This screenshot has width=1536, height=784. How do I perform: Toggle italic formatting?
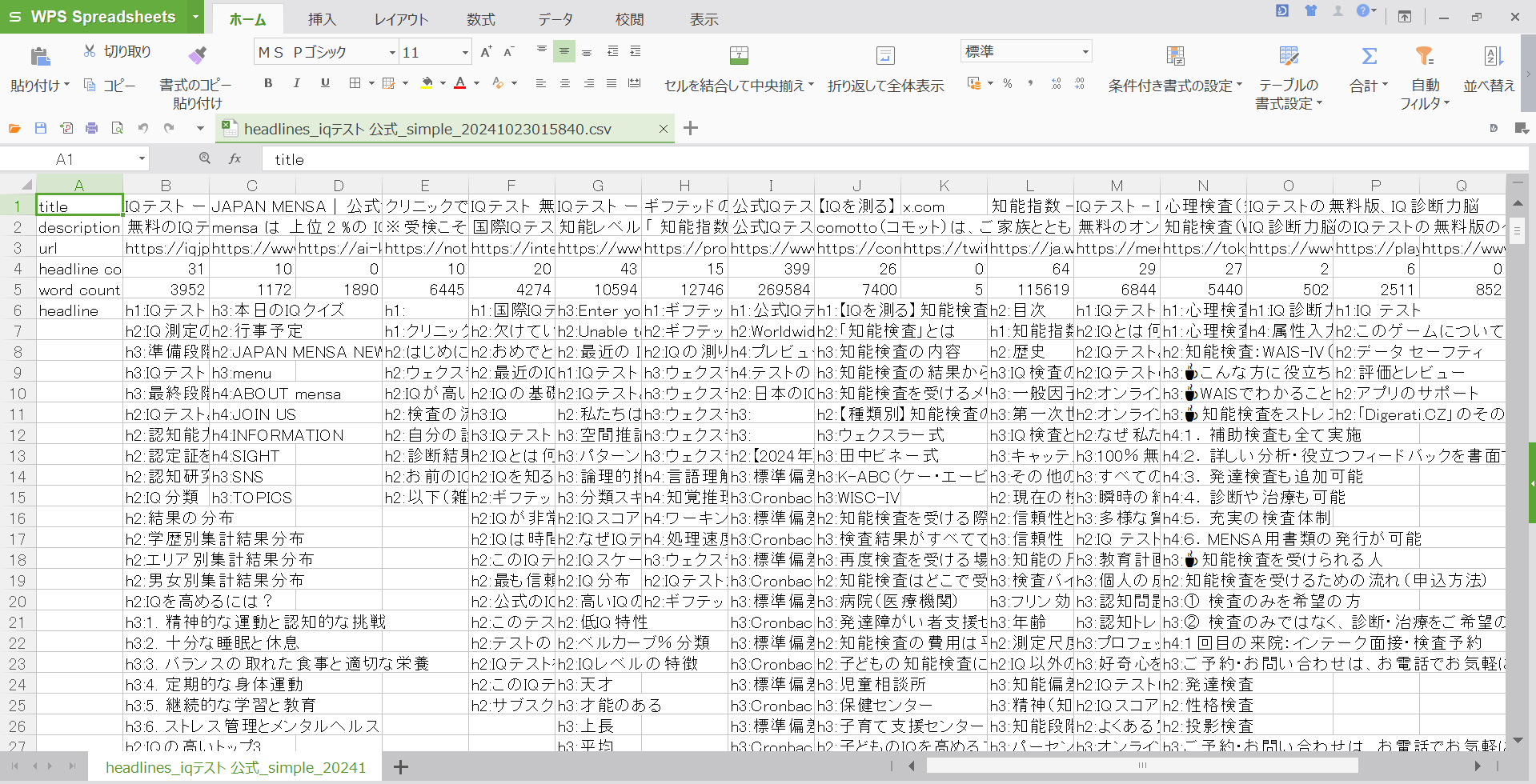tap(297, 83)
